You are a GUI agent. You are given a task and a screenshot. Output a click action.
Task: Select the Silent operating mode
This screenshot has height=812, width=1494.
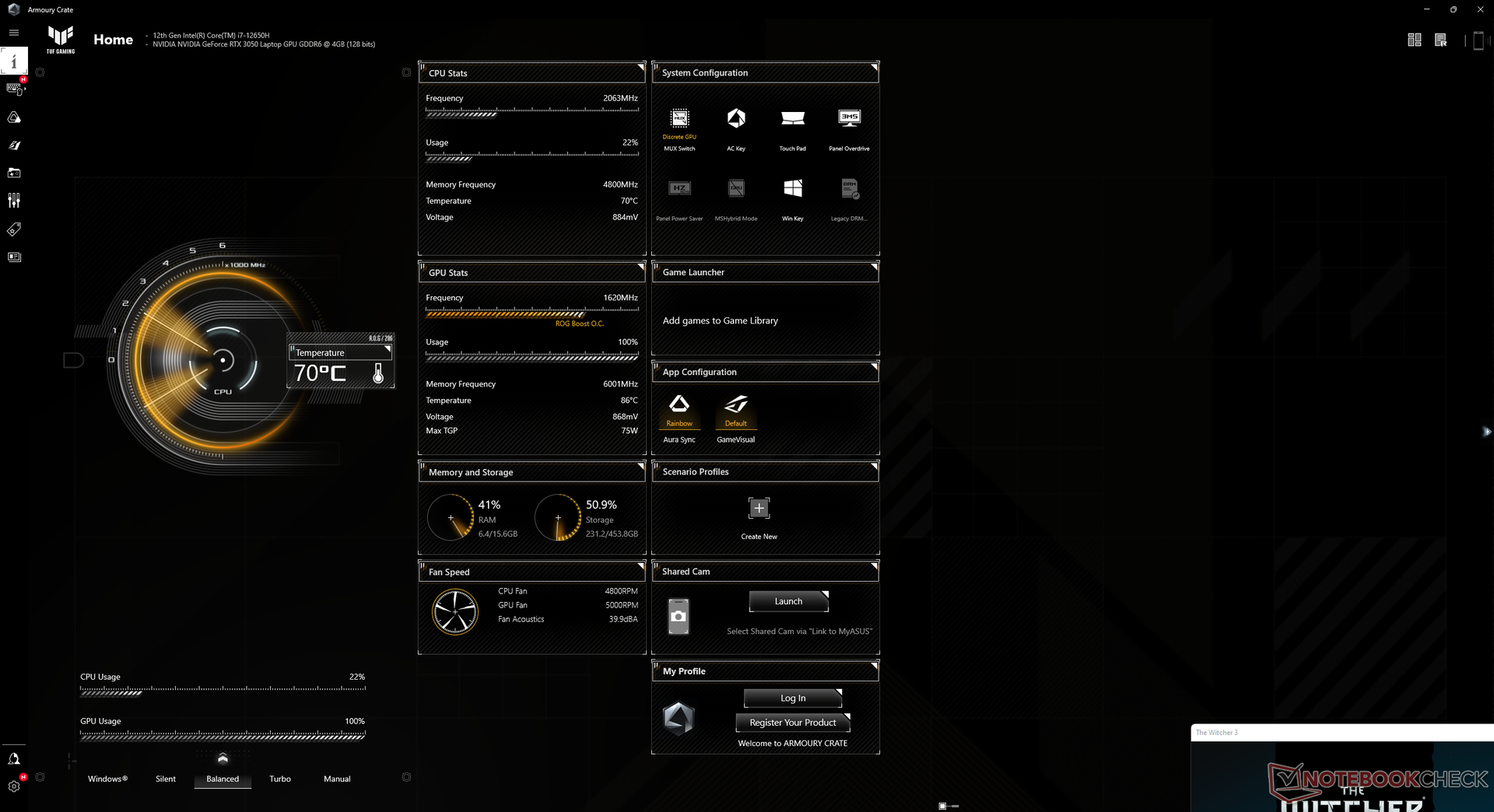[x=166, y=779]
